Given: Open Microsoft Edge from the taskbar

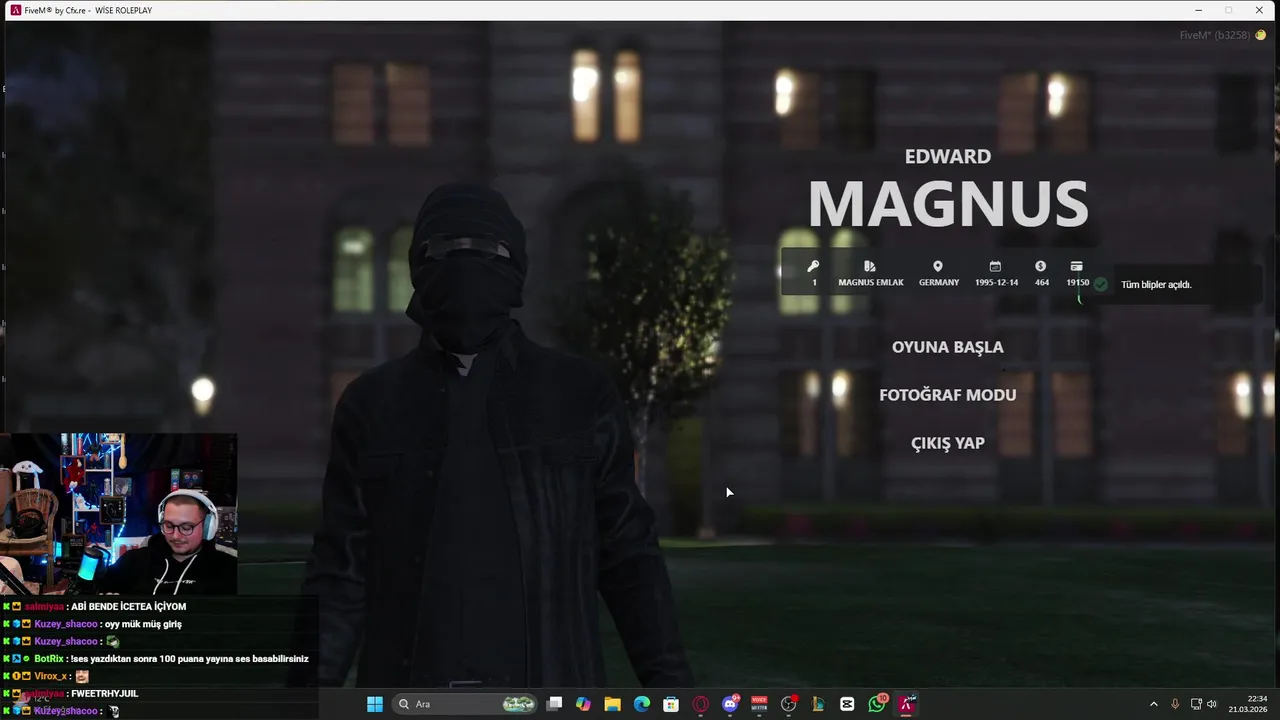Looking at the screenshot, I should click(x=642, y=704).
